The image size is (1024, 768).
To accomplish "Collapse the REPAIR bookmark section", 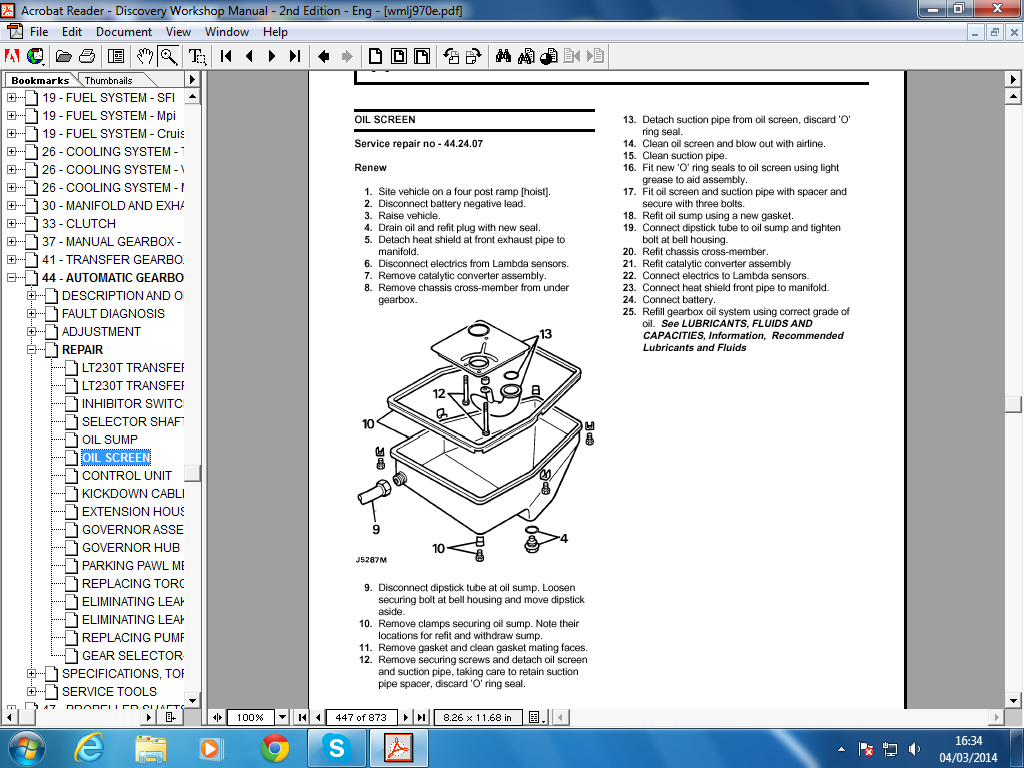I will [31, 349].
